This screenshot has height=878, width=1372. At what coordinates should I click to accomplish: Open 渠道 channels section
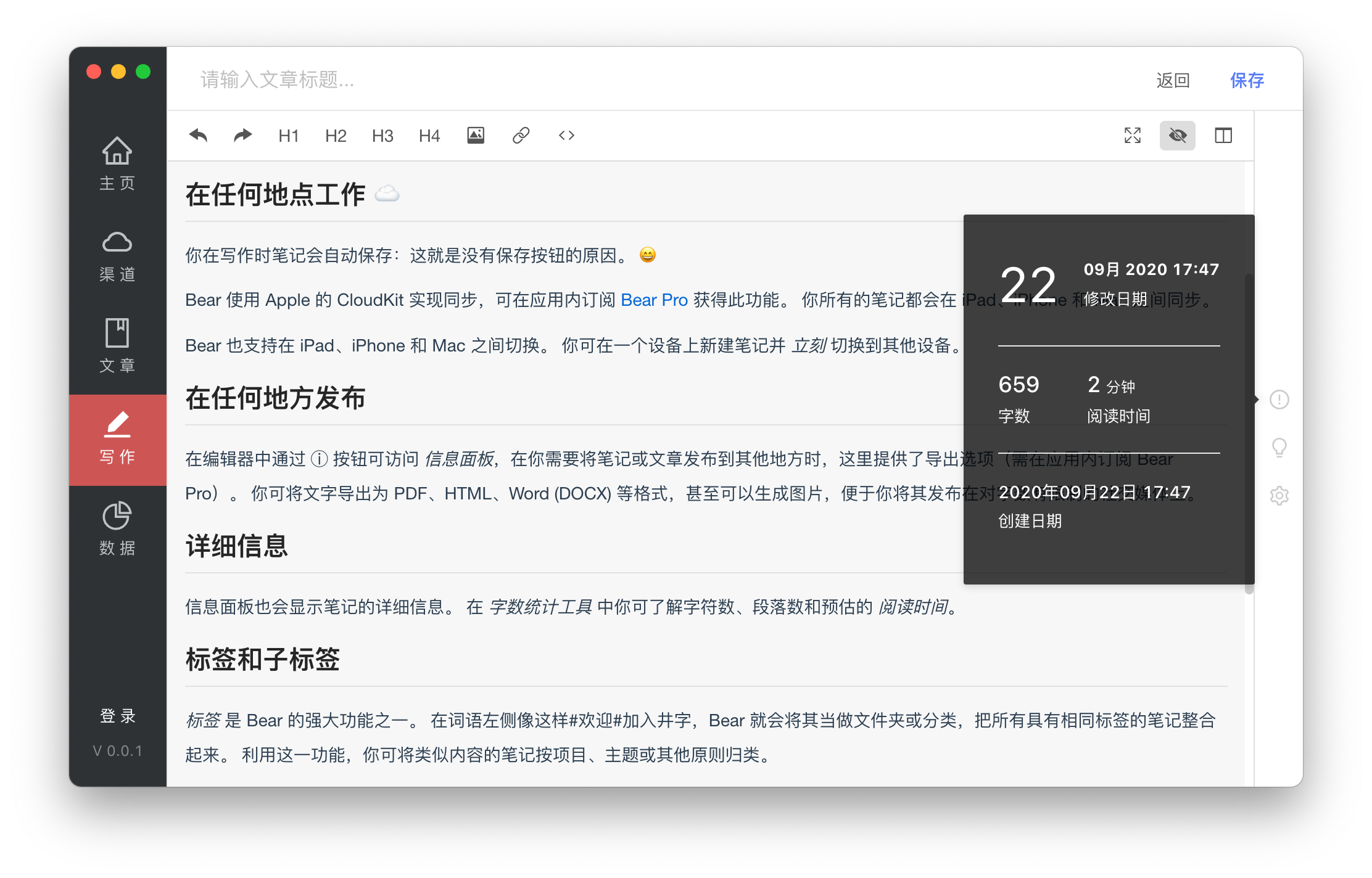click(x=117, y=256)
